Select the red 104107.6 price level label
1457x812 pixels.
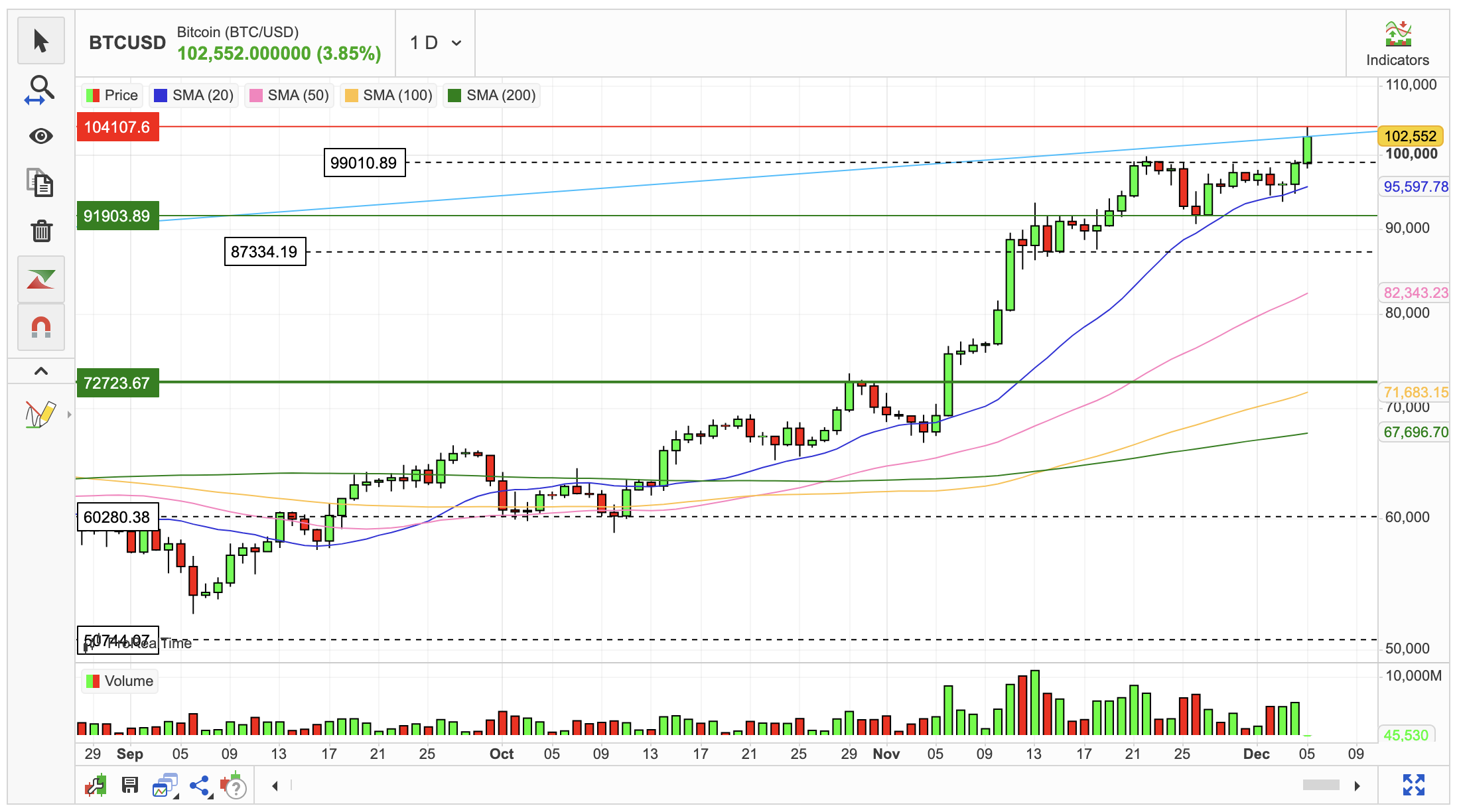pos(118,127)
